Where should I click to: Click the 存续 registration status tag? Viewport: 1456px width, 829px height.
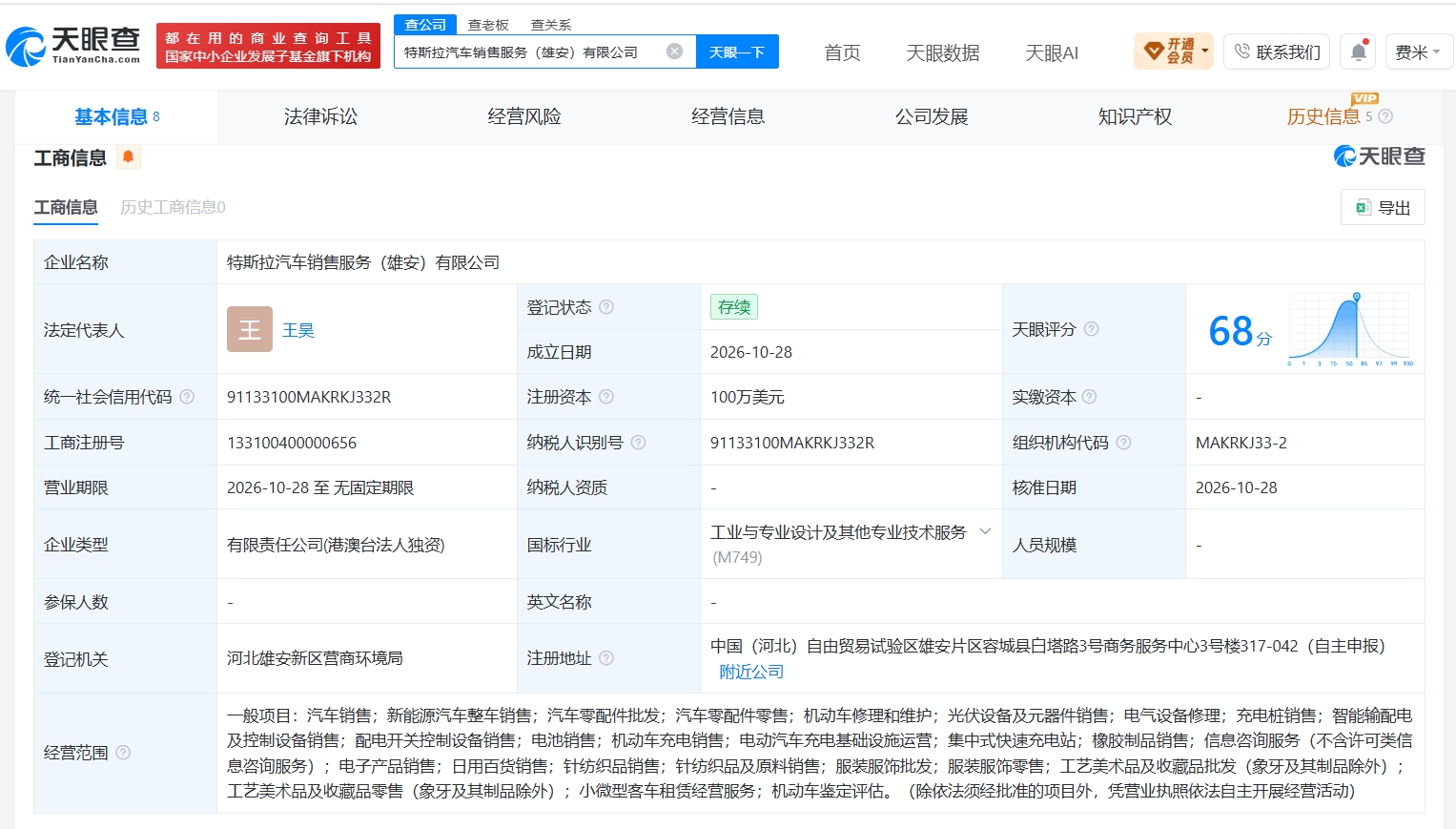point(734,307)
